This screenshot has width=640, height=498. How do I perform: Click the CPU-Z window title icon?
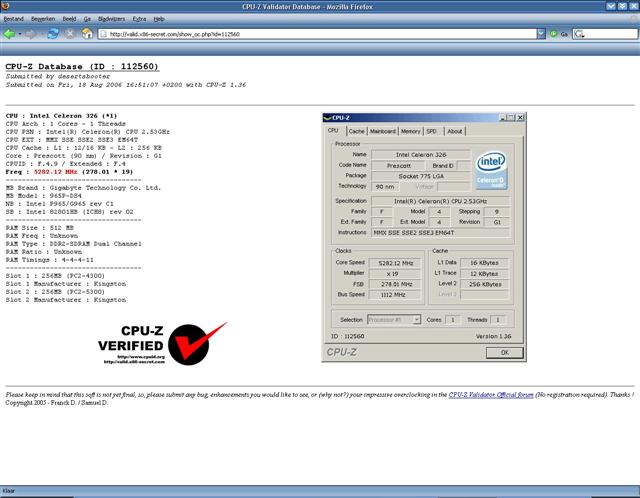click(x=327, y=118)
